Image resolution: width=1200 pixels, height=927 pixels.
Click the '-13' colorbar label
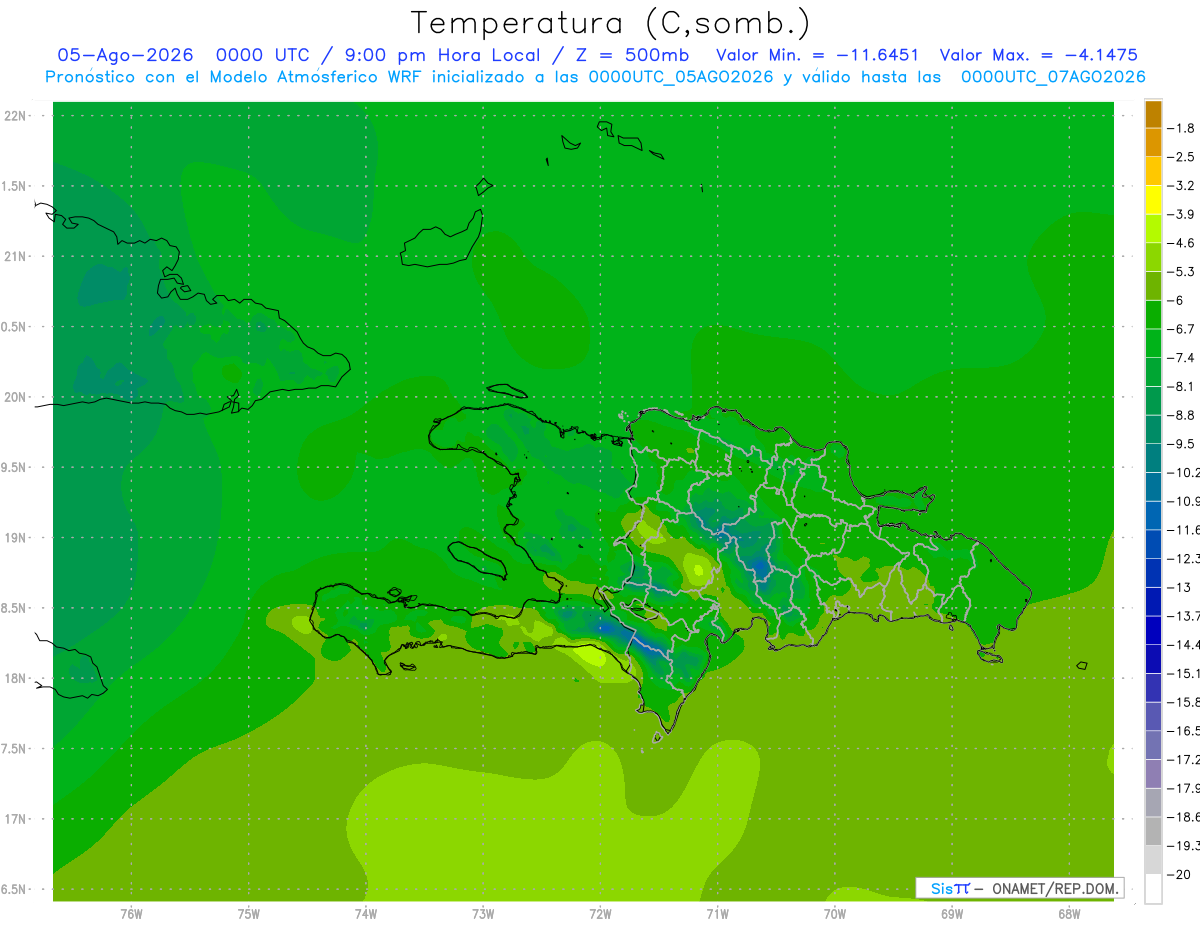click(x=1180, y=588)
